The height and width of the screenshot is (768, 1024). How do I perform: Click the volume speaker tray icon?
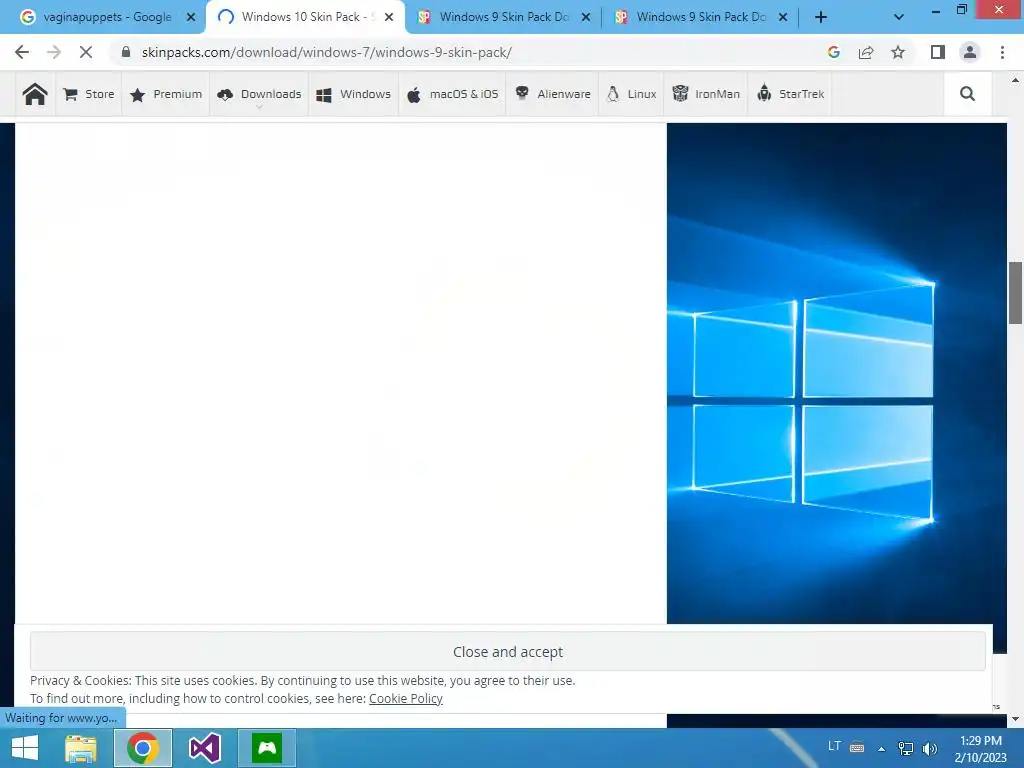(930, 748)
